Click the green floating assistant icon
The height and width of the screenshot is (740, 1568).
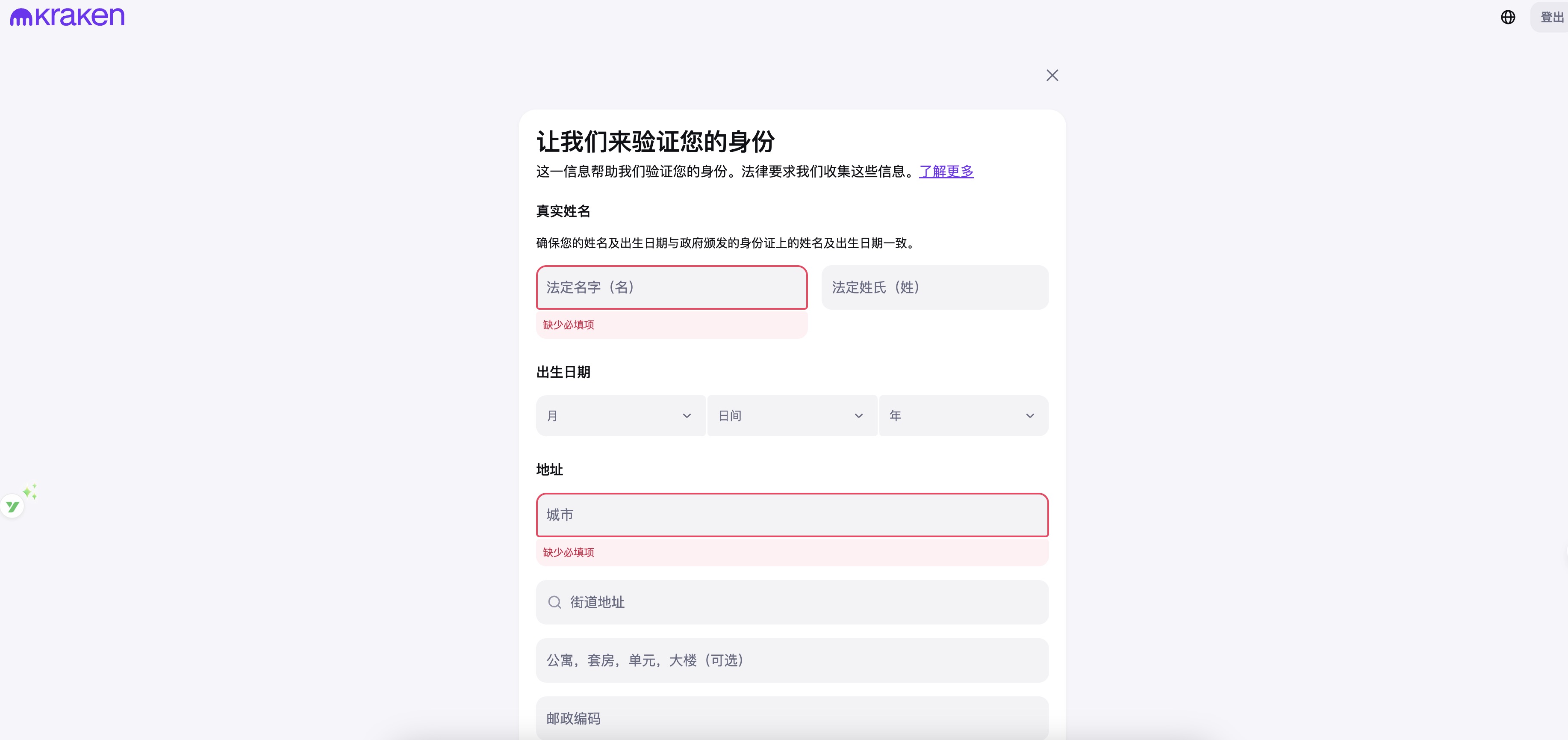(12, 507)
